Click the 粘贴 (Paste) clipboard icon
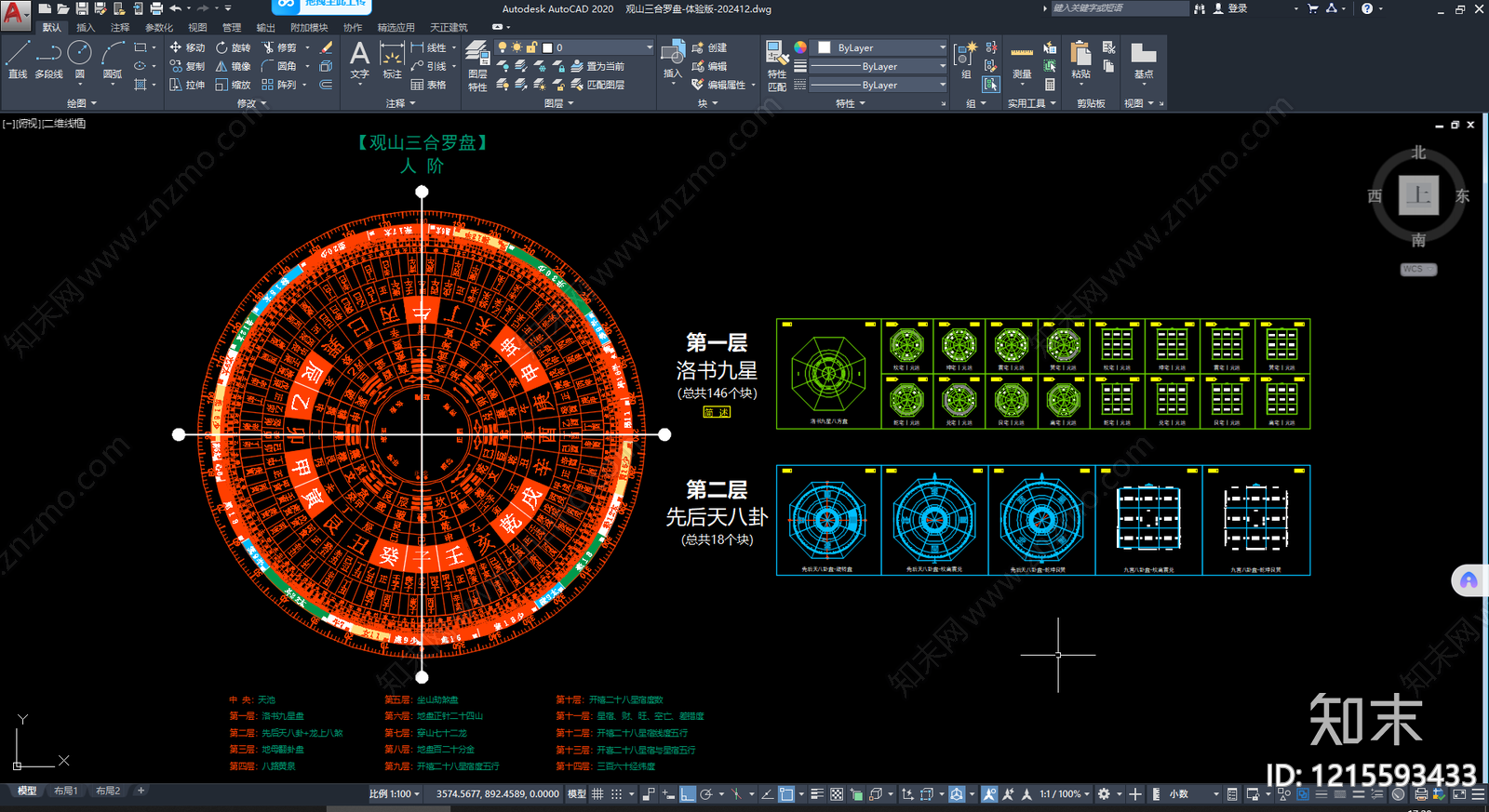 click(x=1080, y=60)
